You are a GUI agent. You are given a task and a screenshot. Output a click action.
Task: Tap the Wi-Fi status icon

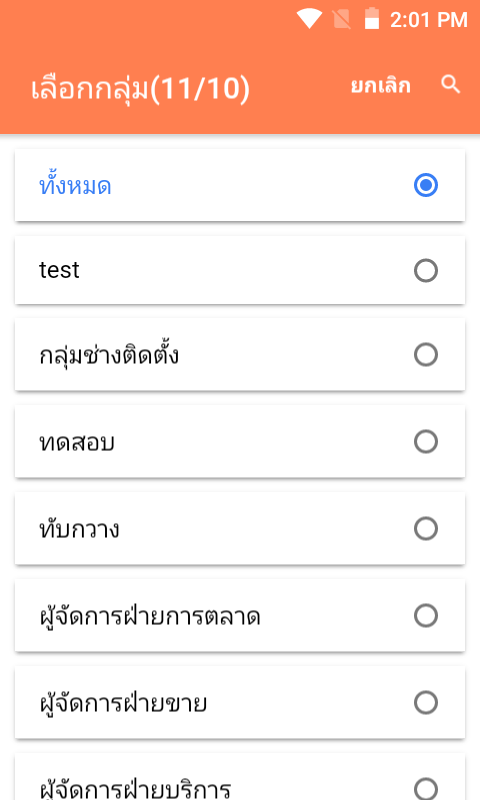(309, 19)
